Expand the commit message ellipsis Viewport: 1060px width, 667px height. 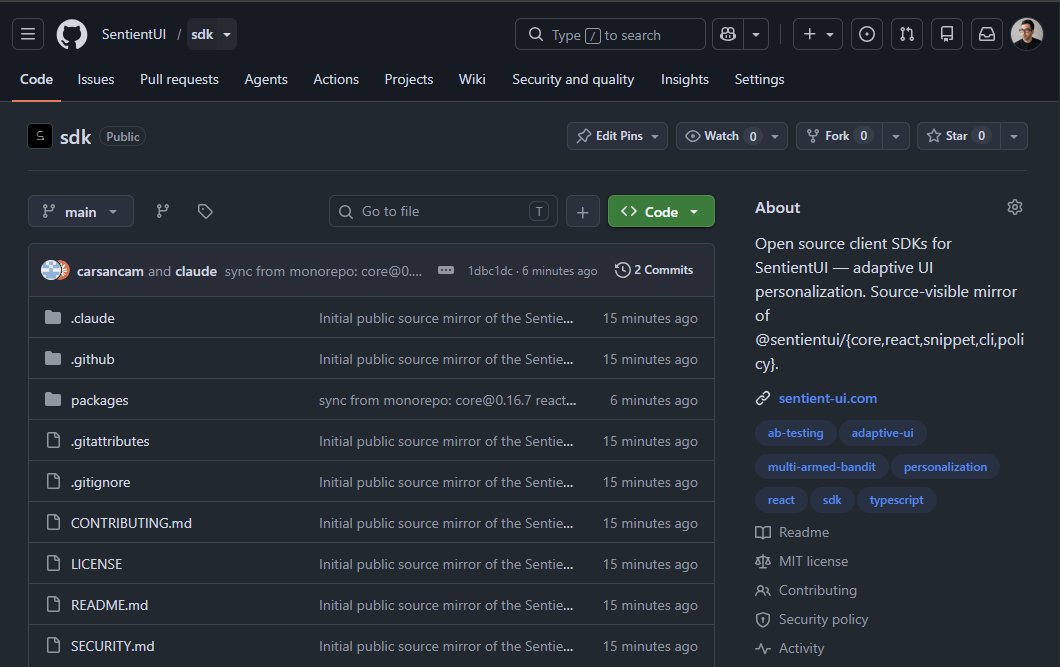(x=445, y=270)
